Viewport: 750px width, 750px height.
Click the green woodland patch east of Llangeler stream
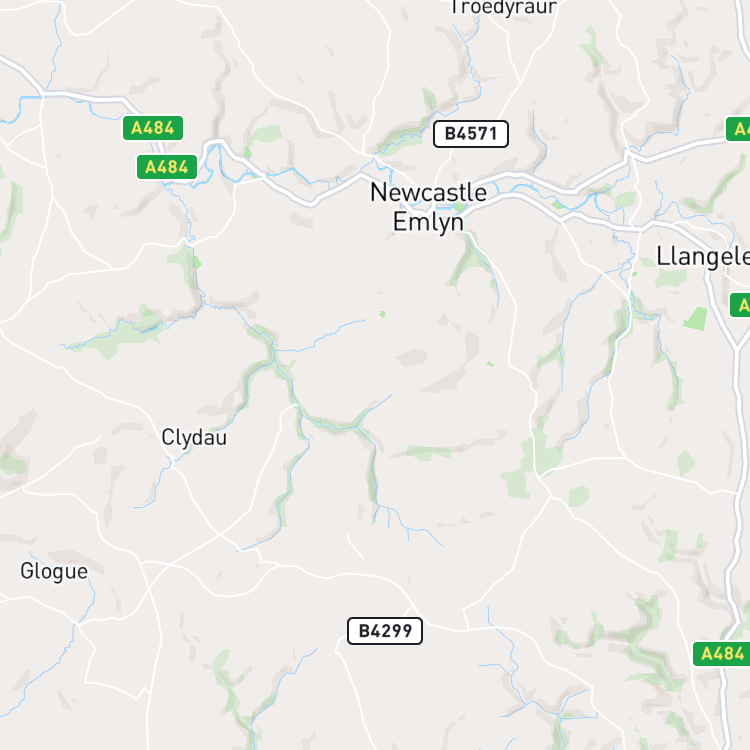(696, 319)
